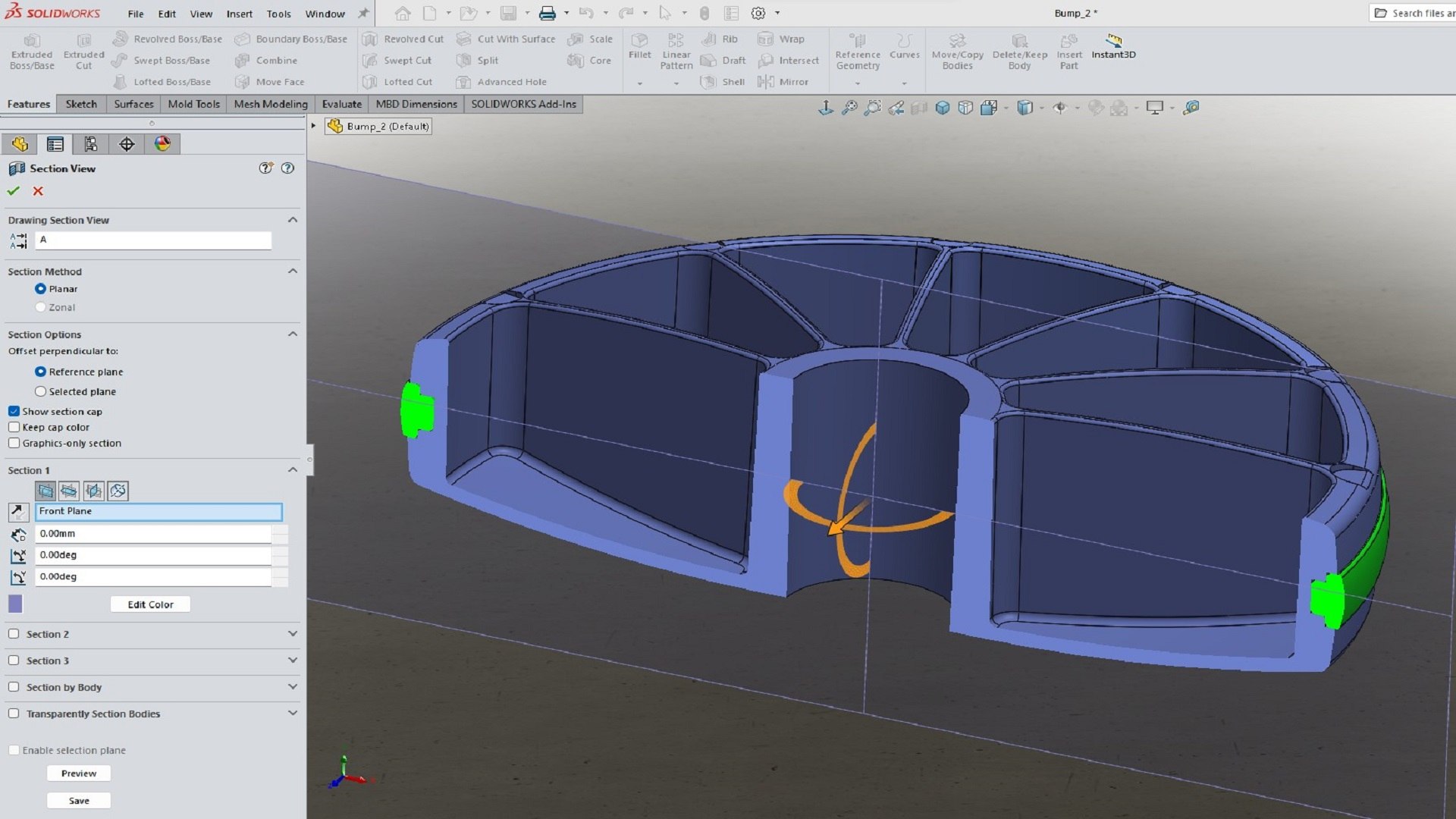Cancel the Section View with red X
The image size is (1456, 819).
[38, 191]
